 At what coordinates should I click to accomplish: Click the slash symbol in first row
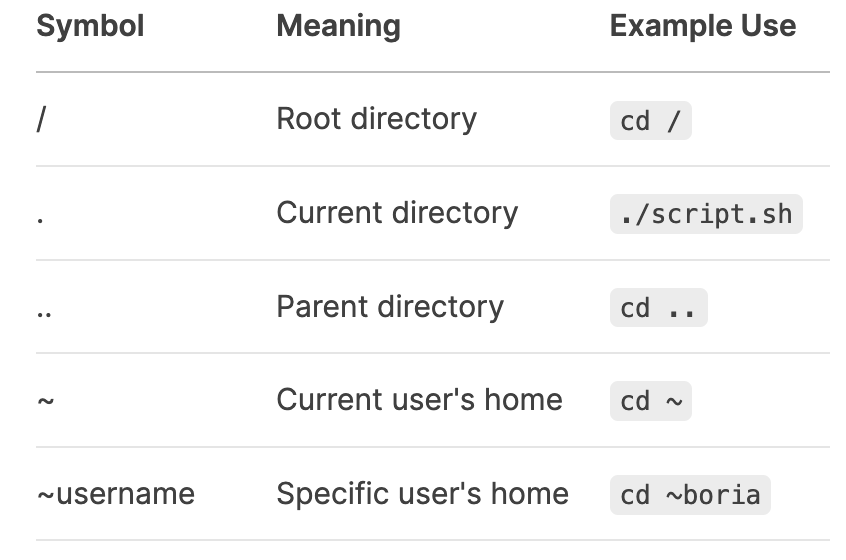42,119
